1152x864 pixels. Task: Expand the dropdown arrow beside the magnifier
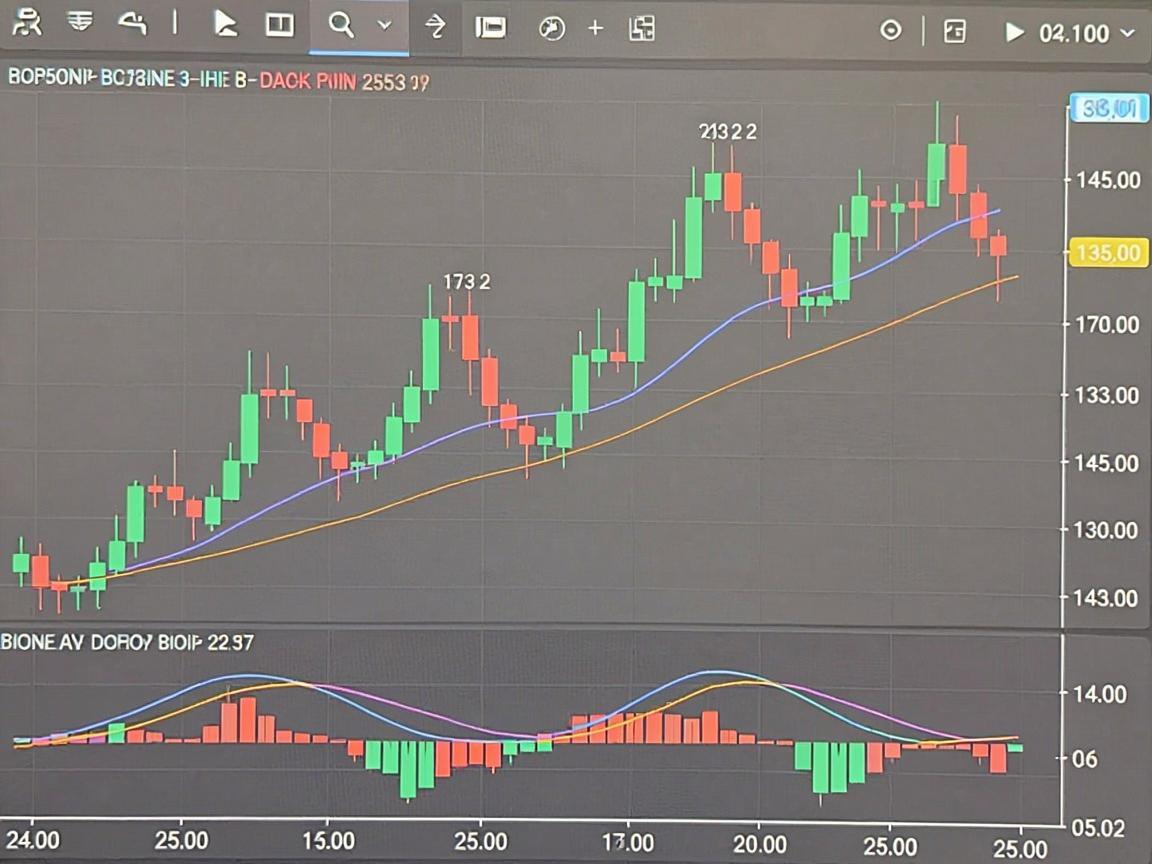(x=384, y=25)
